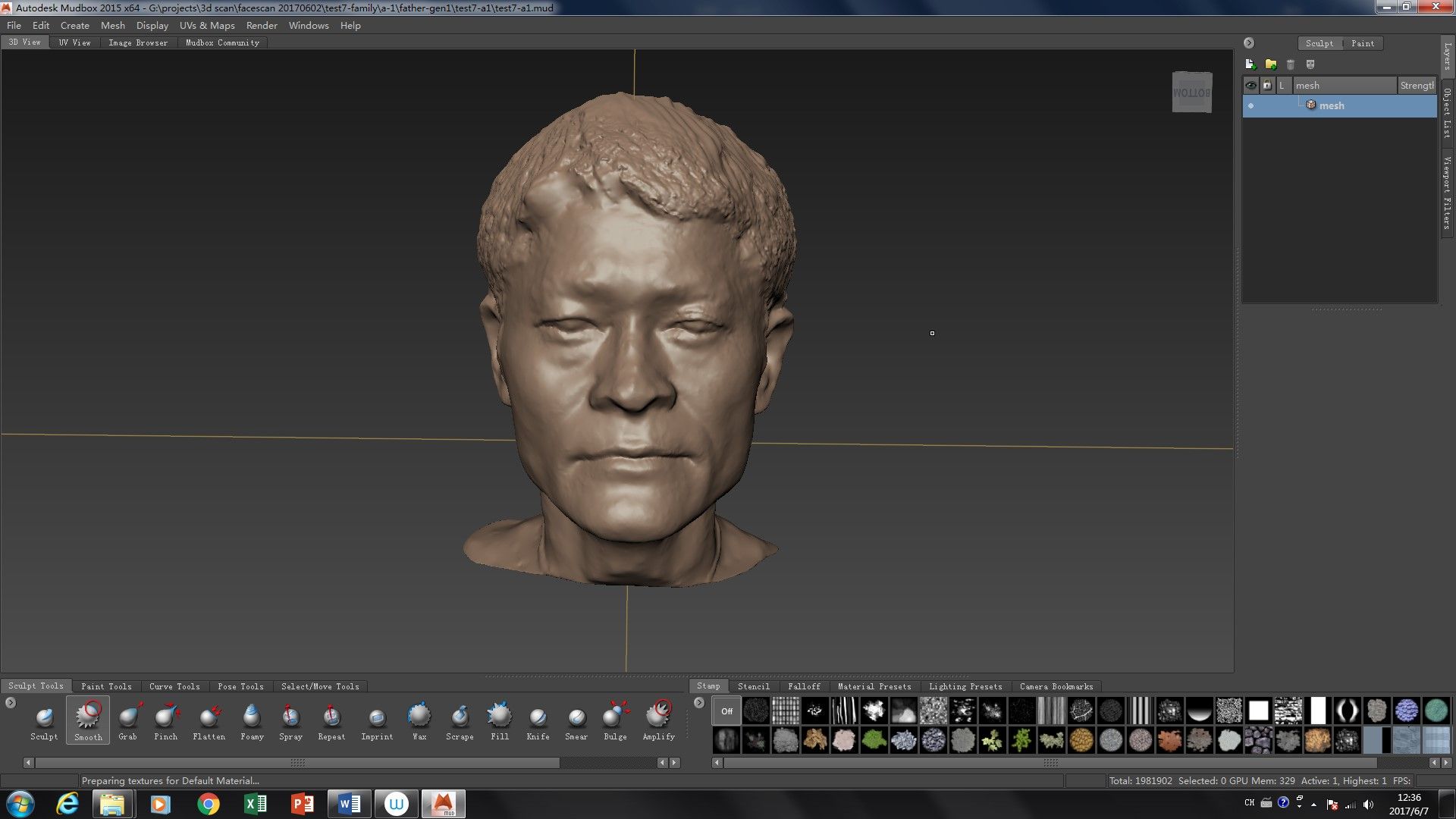1456x819 pixels.
Task: Expand the right panel options arrow
Action: point(1248,43)
